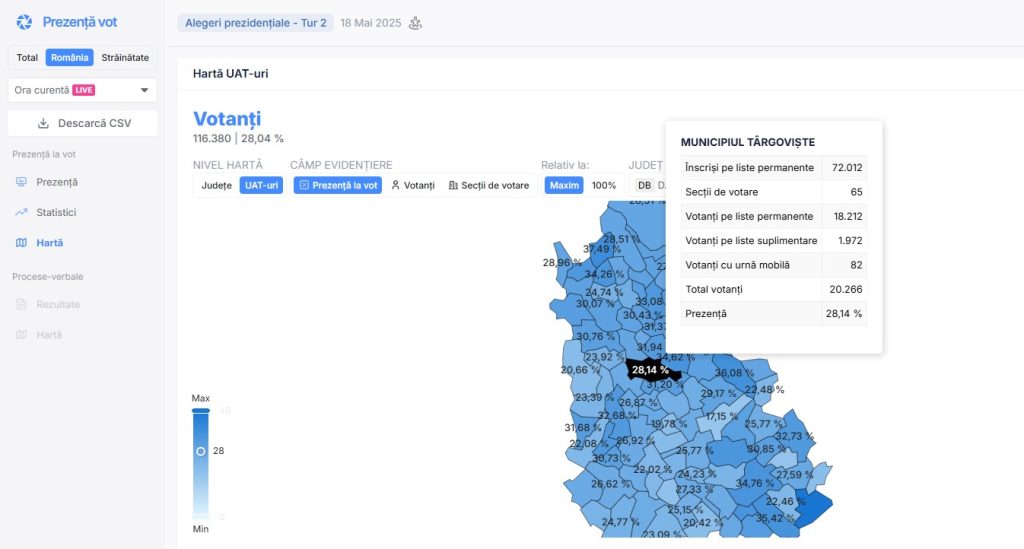Image resolution: width=1024 pixels, height=549 pixels.
Task: Set the relative scale to 100%
Action: [x=604, y=185]
